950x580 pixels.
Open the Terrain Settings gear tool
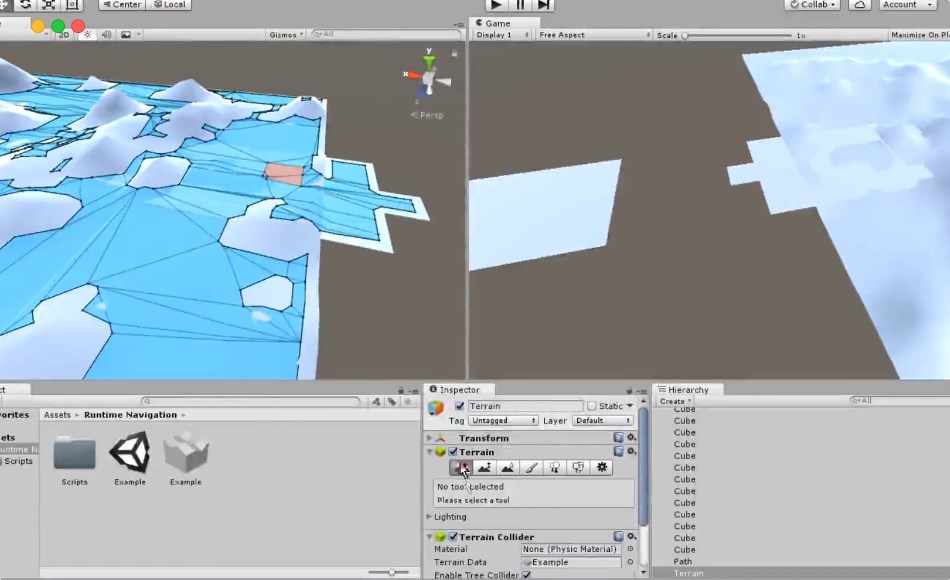pos(600,468)
